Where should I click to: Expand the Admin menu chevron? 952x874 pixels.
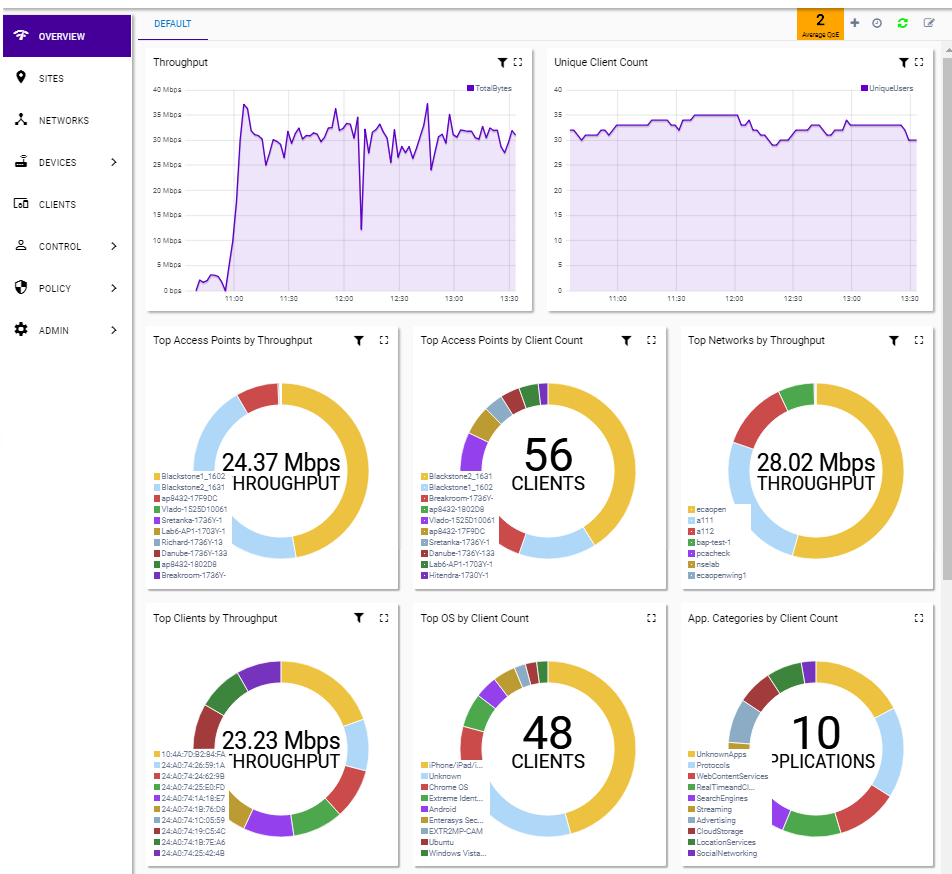(114, 330)
